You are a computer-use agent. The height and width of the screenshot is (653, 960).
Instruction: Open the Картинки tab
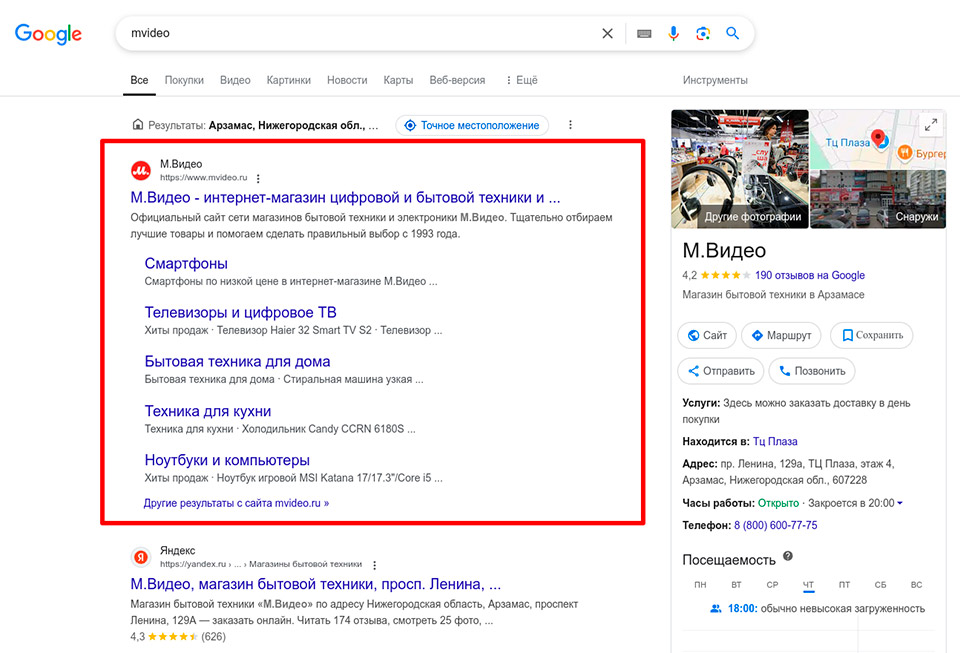(288, 80)
